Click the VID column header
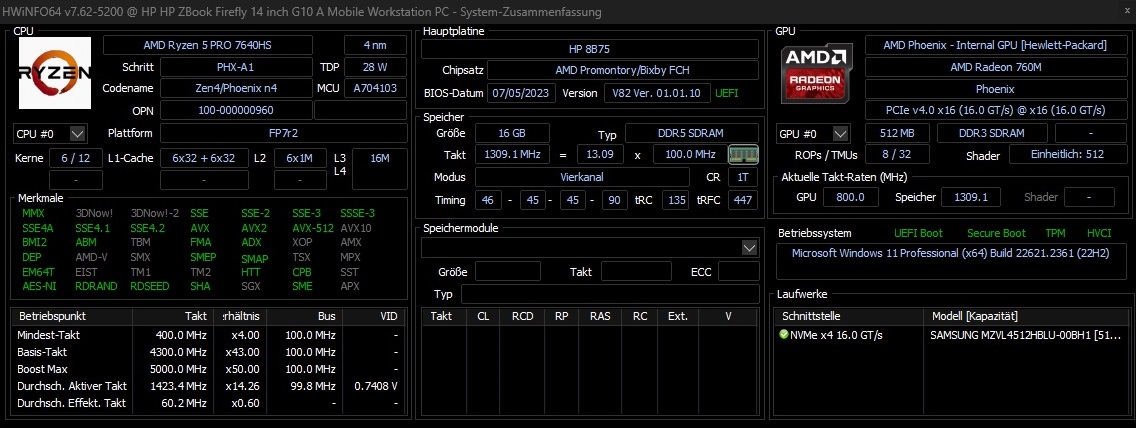 tap(374, 316)
